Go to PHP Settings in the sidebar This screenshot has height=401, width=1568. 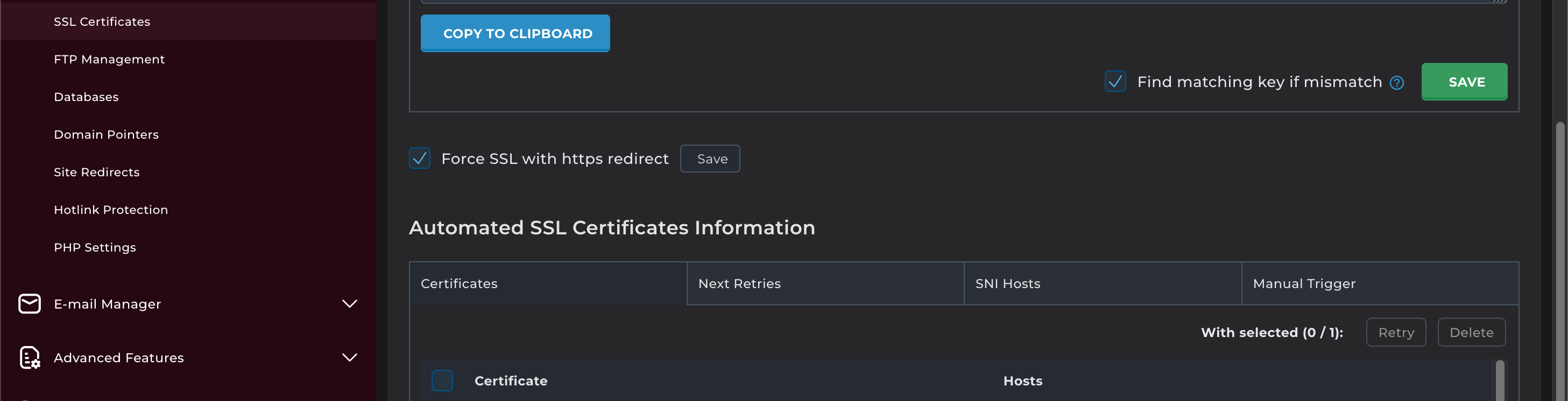[x=95, y=248]
